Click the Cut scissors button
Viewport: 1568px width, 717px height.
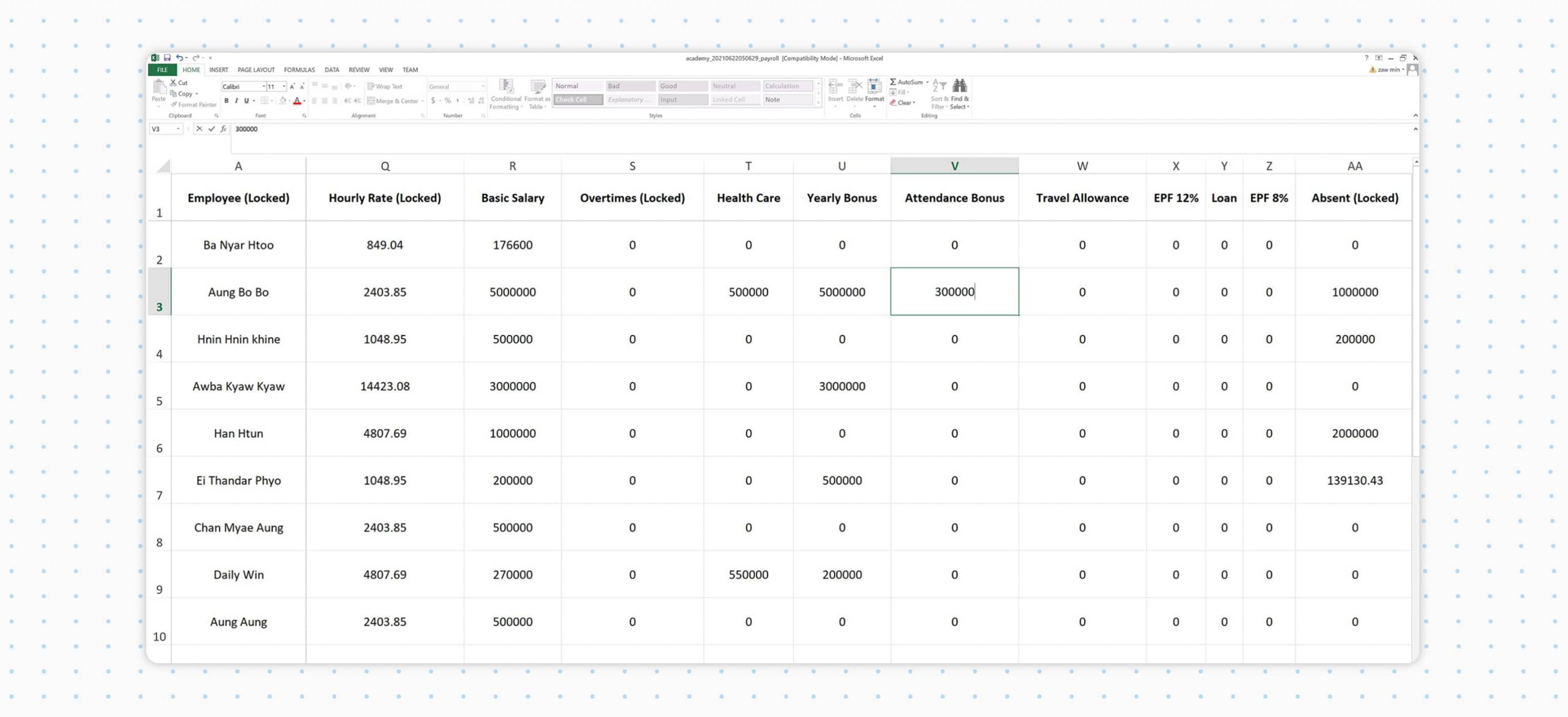[179, 83]
